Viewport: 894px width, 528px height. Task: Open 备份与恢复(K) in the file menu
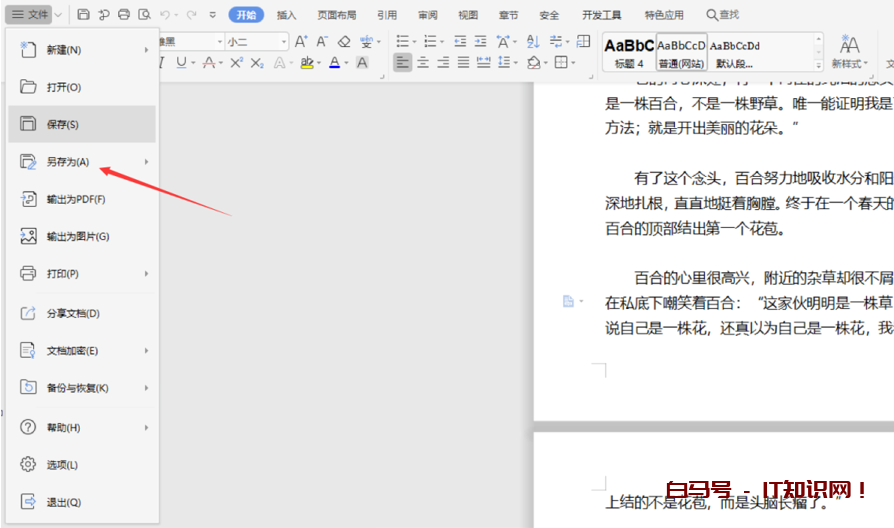coord(82,388)
